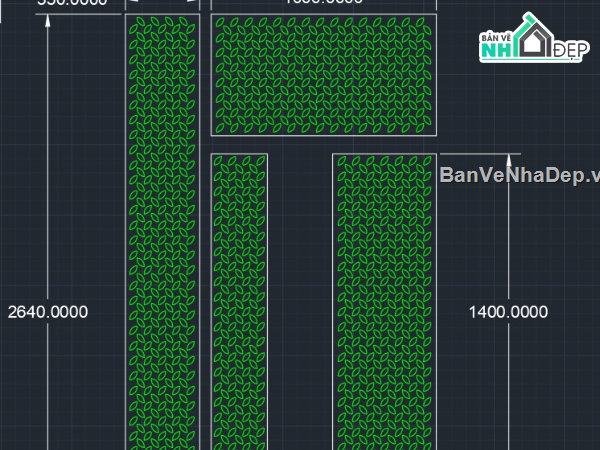Screen dimensions: 600x450
Task: Select the 1400.0000 dimension text
Action: coord(509,312)
